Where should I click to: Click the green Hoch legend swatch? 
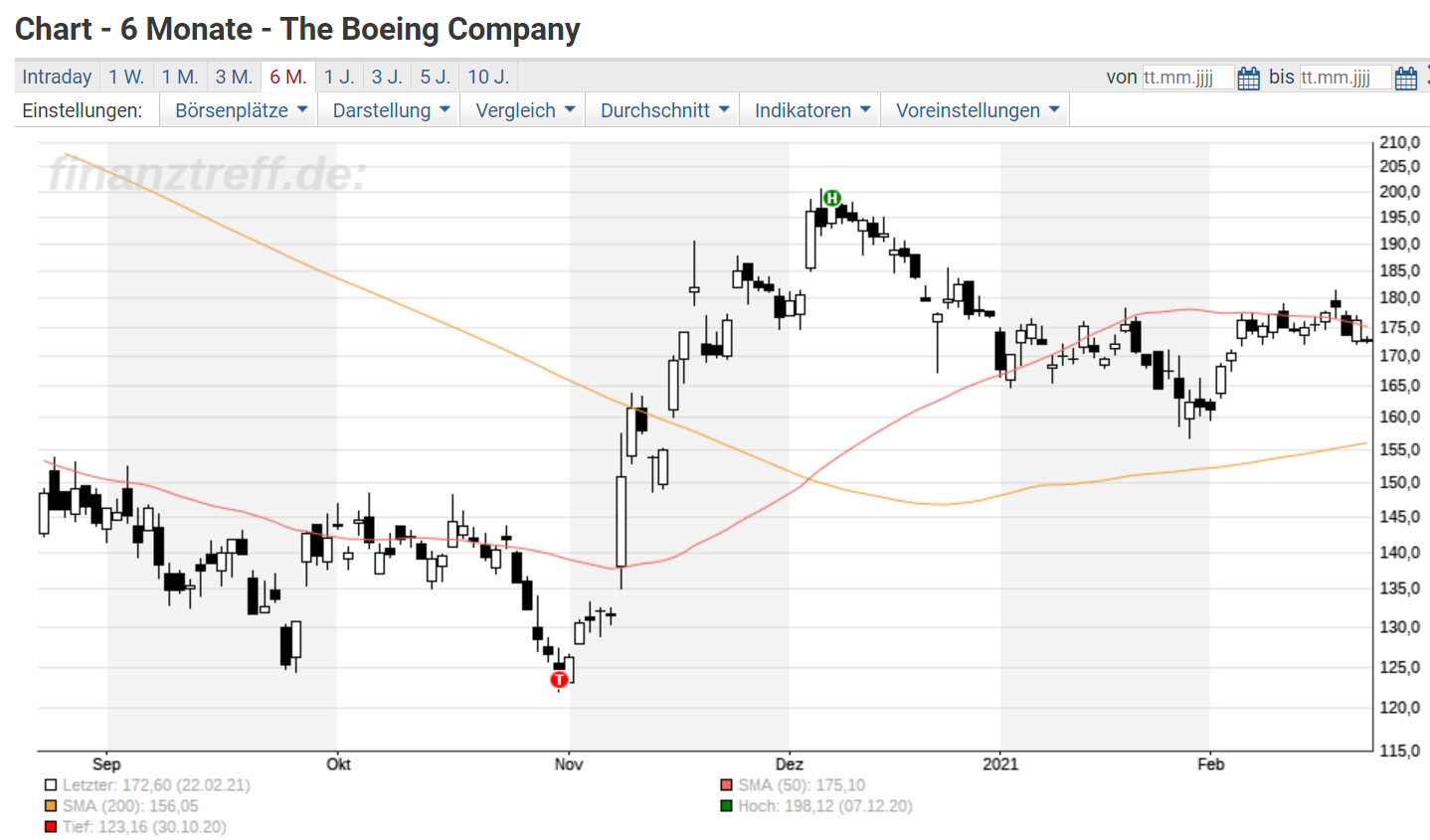click(x=727, y=806)
